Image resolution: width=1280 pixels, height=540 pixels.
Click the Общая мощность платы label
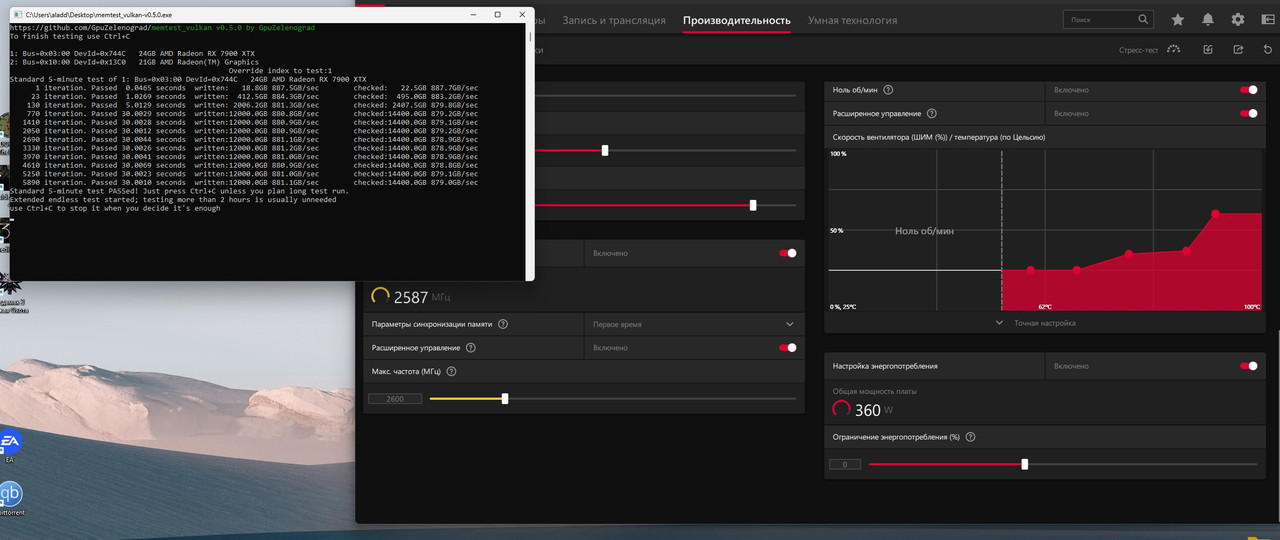pos(875,391)
